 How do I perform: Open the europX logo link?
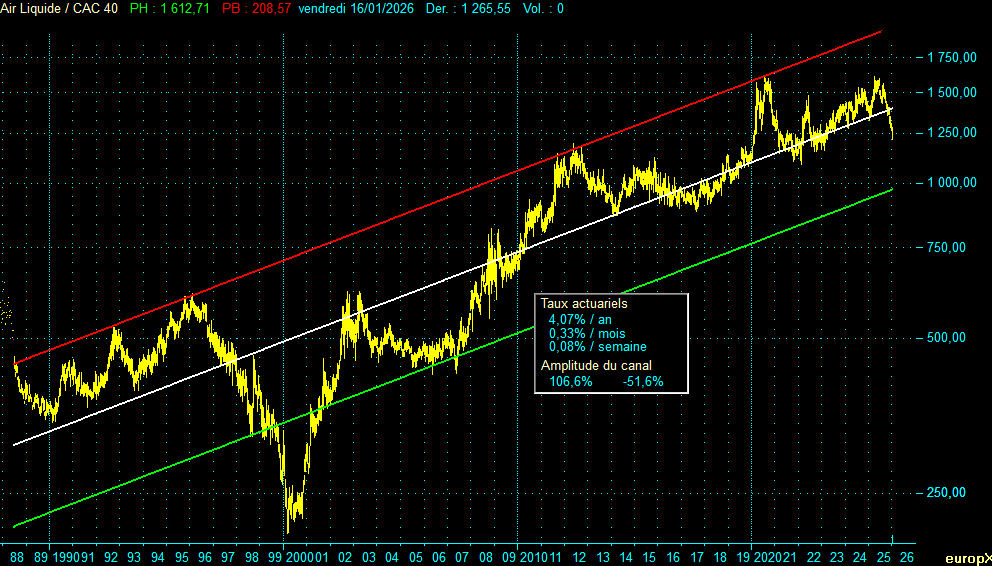point(968,557)
